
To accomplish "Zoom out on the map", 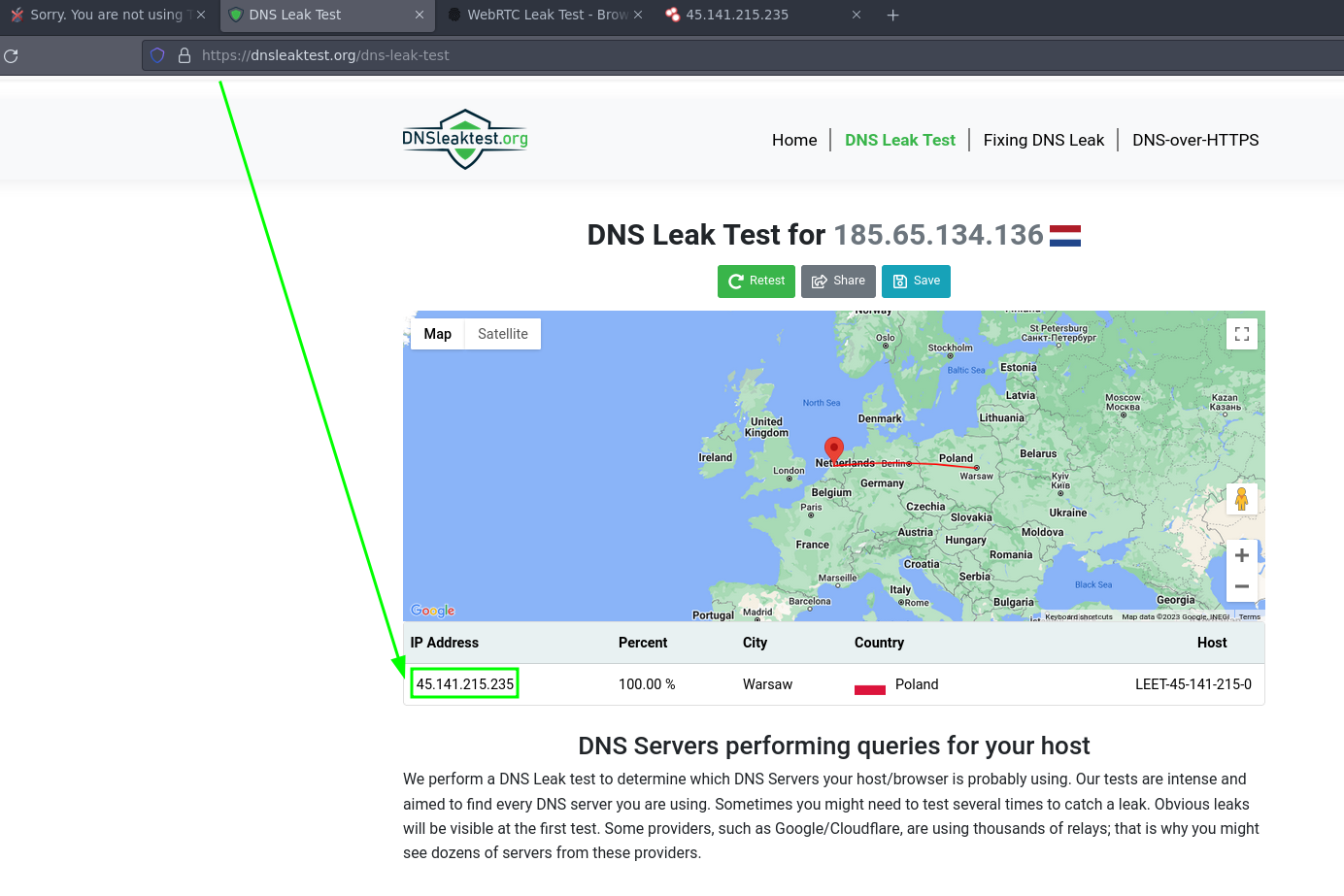I will pos(1242,586).
